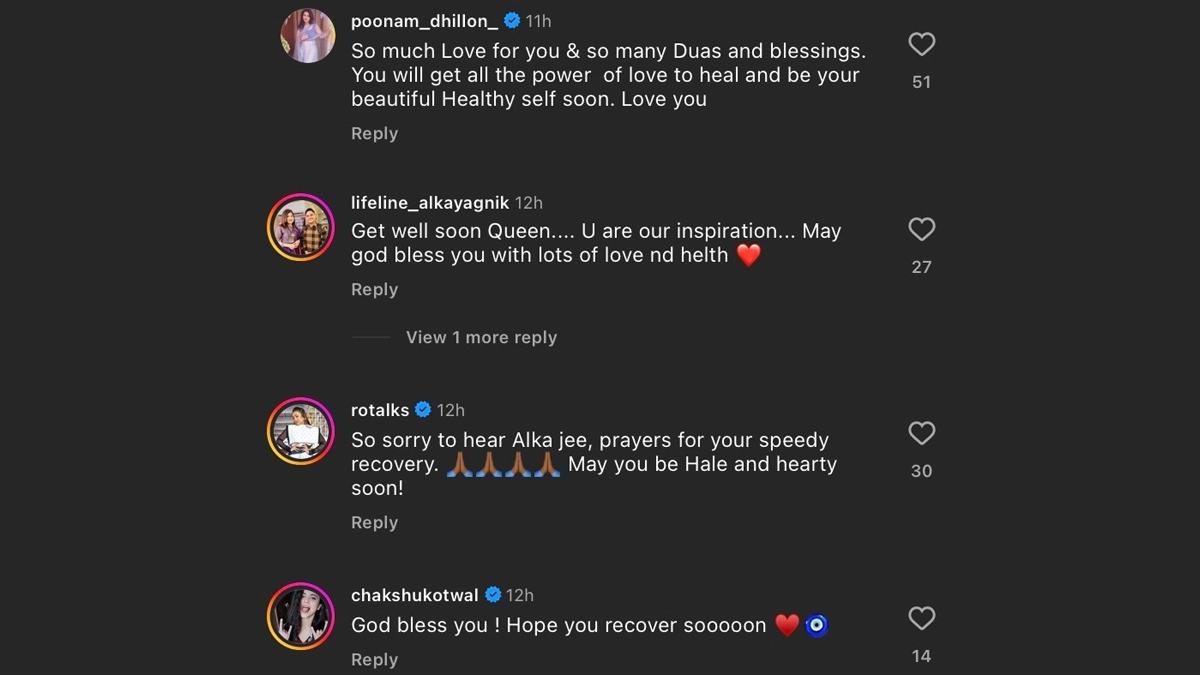Open poonam_dhillon_ username link
The width and height of the screenshot is (1200, 675).
pos(425,21)
